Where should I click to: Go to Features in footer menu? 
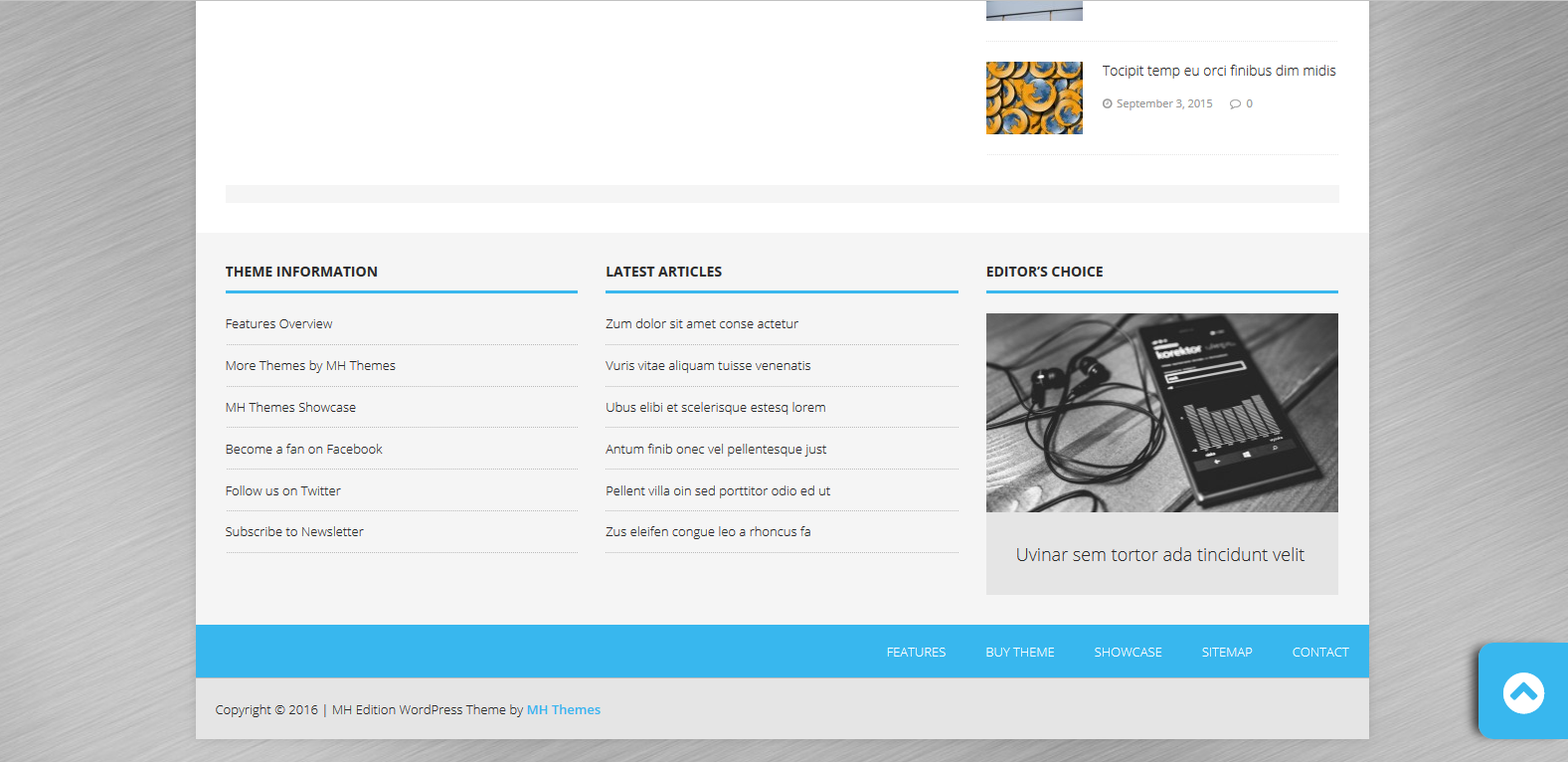click(916, 653)
